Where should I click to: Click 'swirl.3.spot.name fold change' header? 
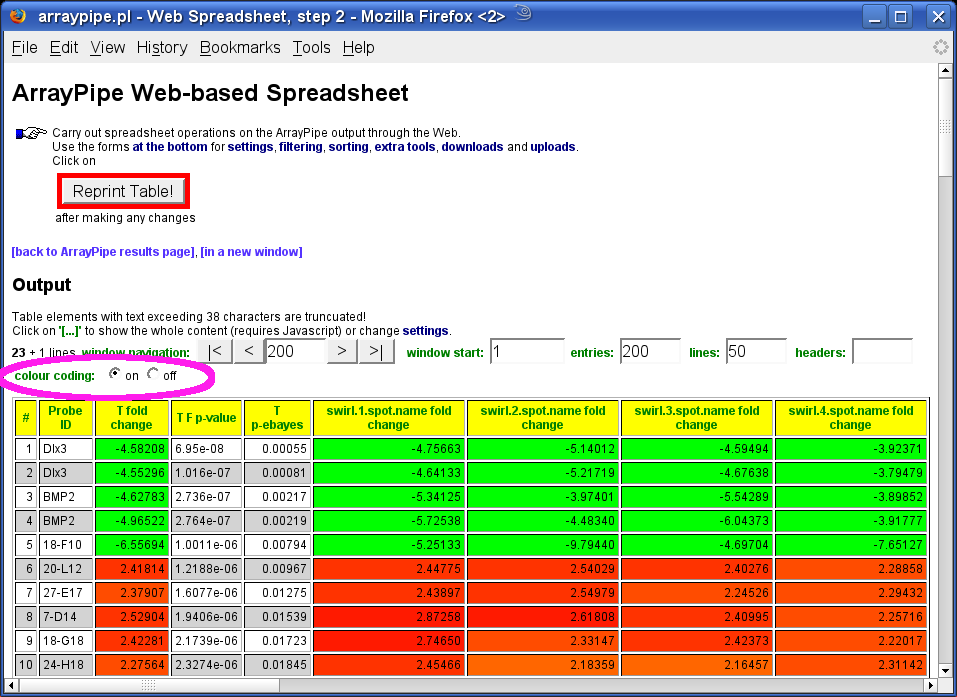696,418
